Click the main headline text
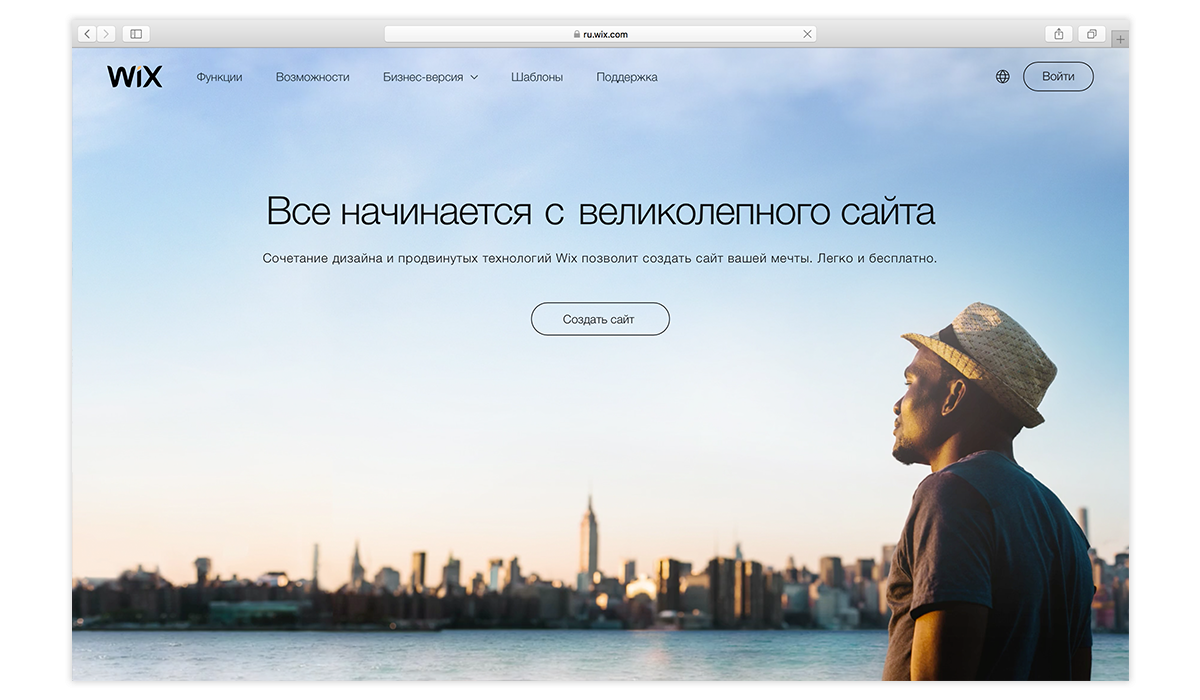1200x700 pixels. pos(600,212)
